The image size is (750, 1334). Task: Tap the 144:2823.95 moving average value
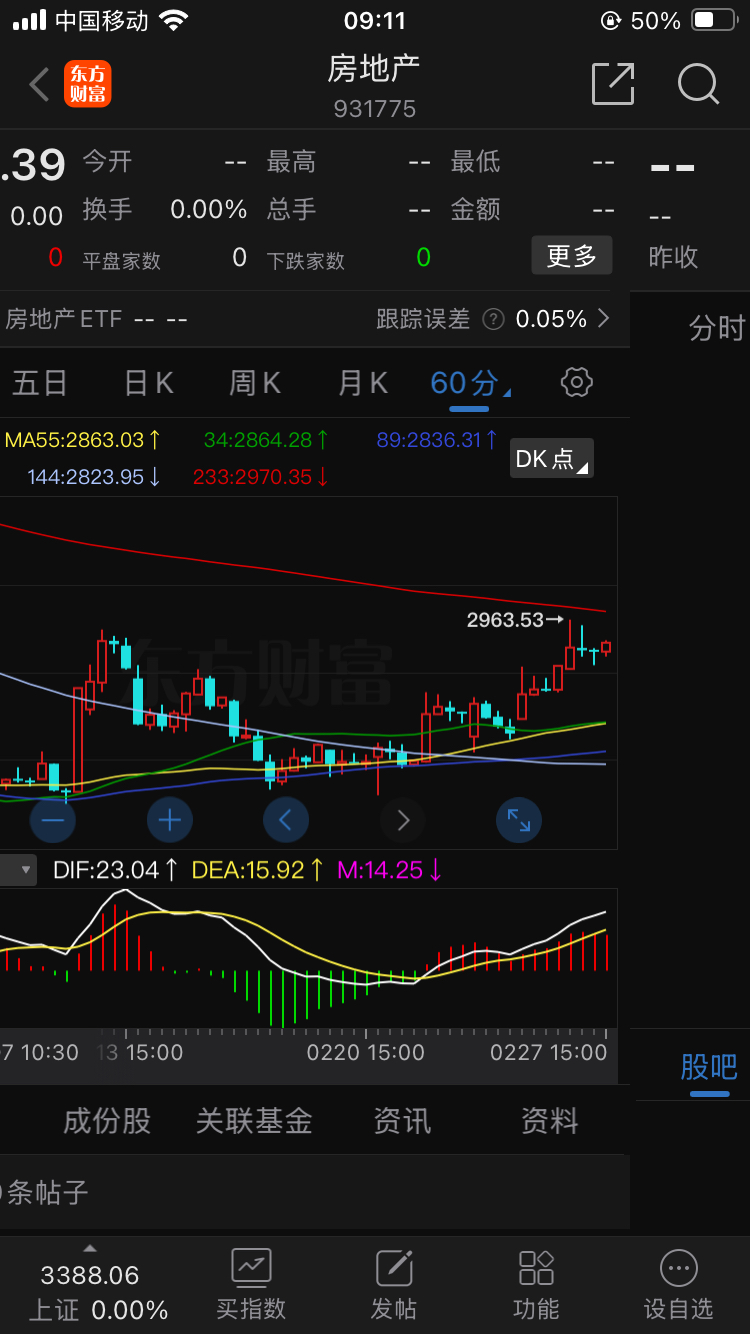[94, 477]
